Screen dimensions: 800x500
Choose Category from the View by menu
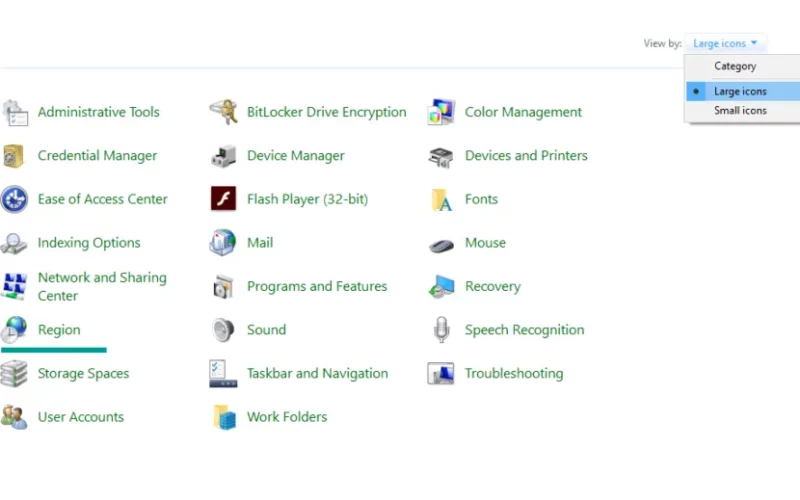coord(743,66)
